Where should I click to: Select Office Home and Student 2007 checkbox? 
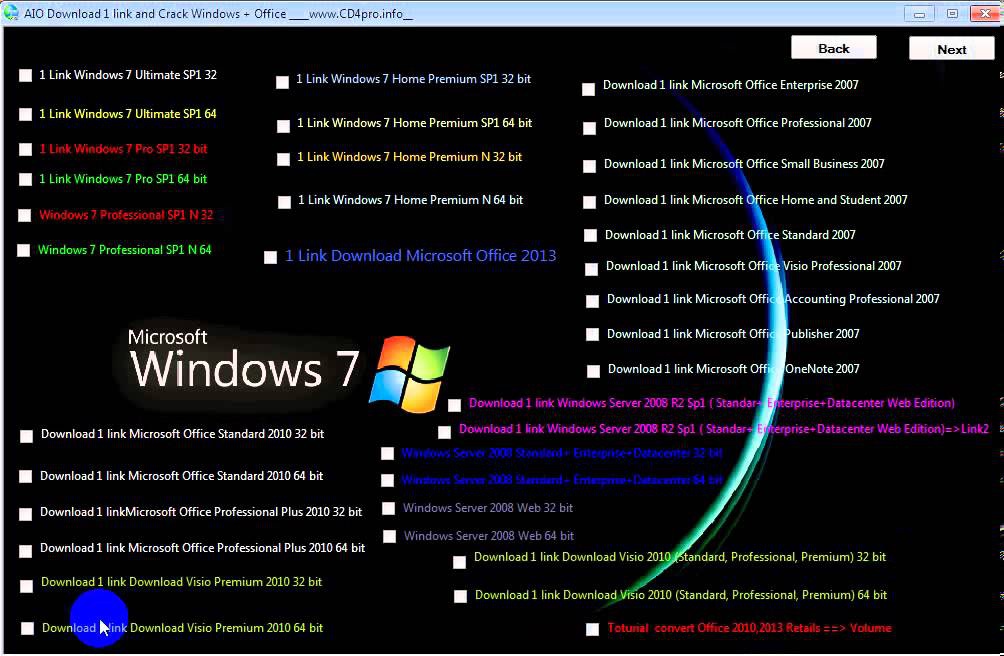[590, 202]
